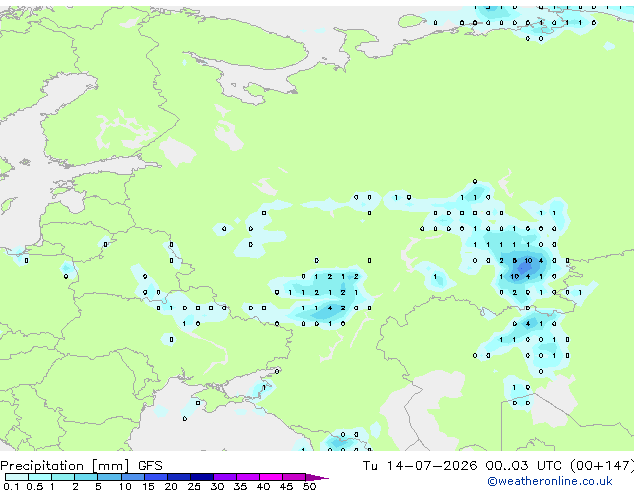Click the legend arrow tip above 50

coord(317,477)
